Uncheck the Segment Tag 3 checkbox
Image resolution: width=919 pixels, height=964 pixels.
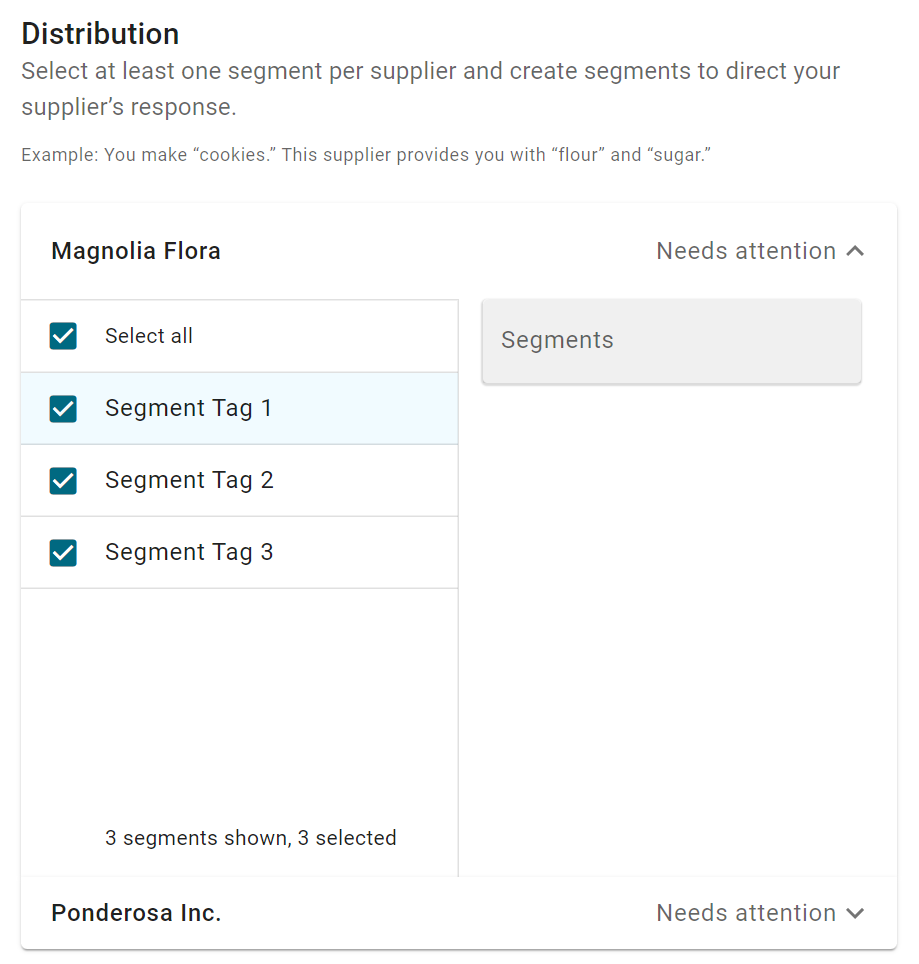(63, 552)
